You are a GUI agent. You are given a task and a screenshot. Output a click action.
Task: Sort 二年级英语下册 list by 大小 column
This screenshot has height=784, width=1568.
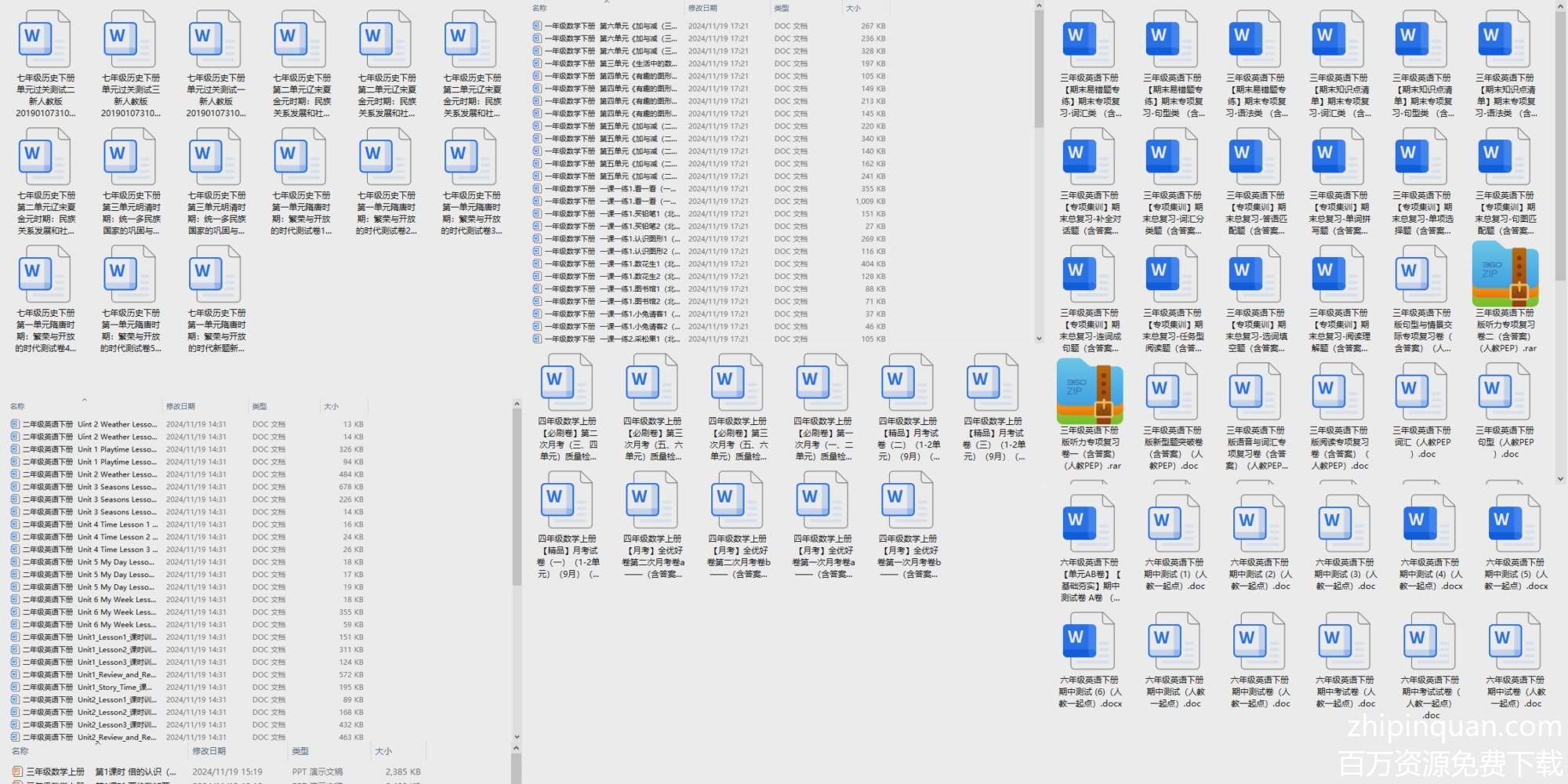(332, 406)
